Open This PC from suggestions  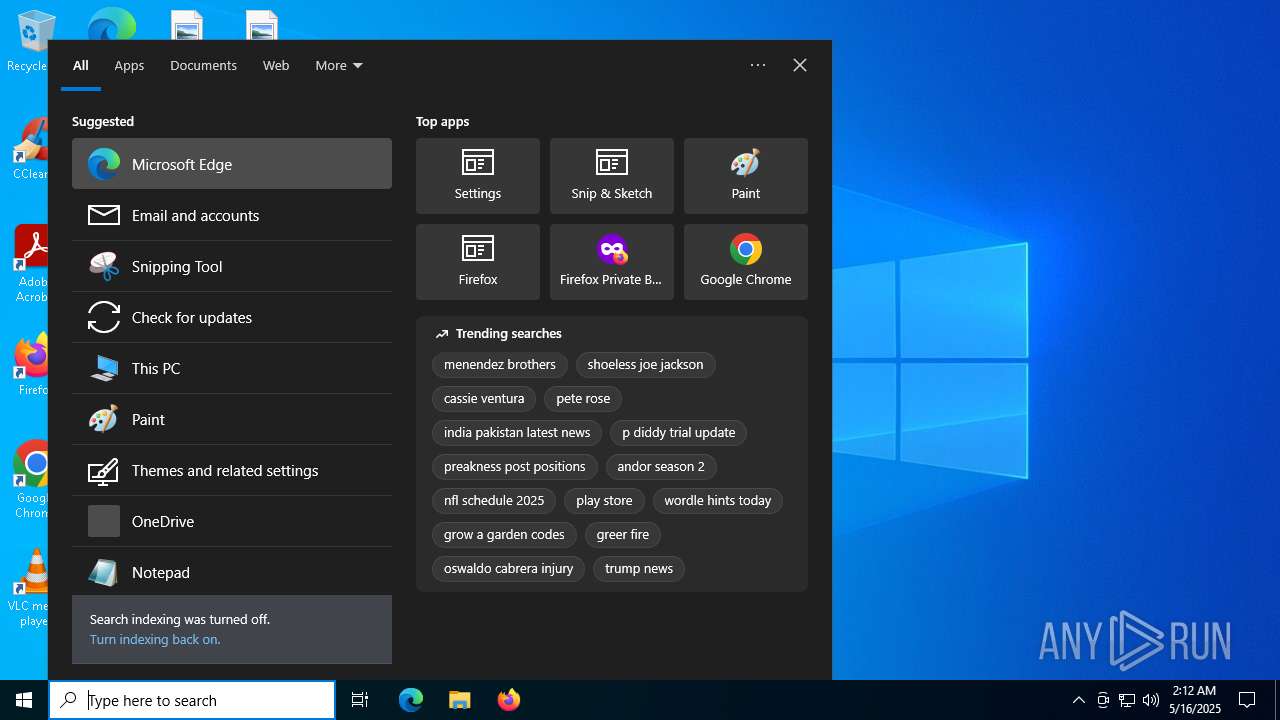pos(232,368)
